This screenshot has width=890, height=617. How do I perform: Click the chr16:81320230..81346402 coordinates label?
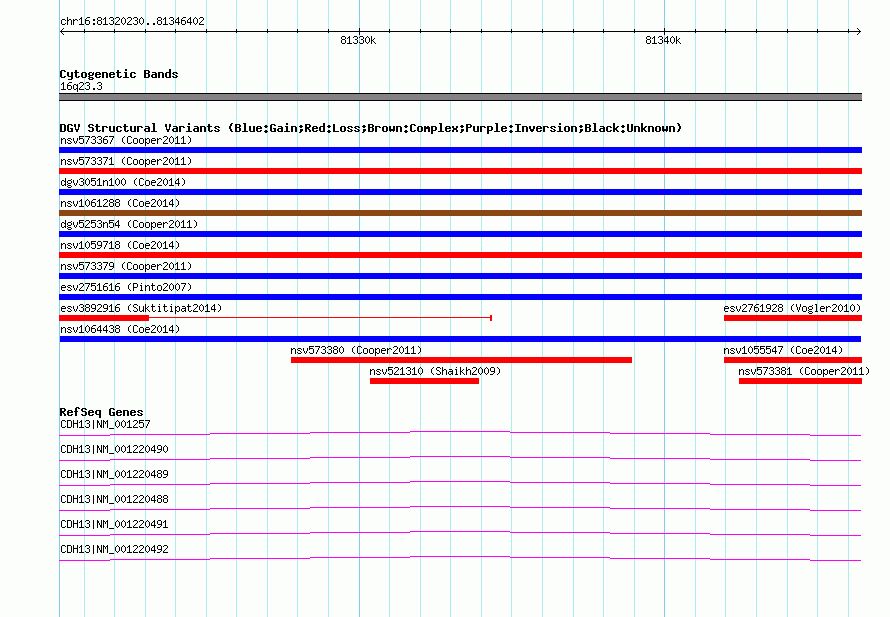point(132,21)
